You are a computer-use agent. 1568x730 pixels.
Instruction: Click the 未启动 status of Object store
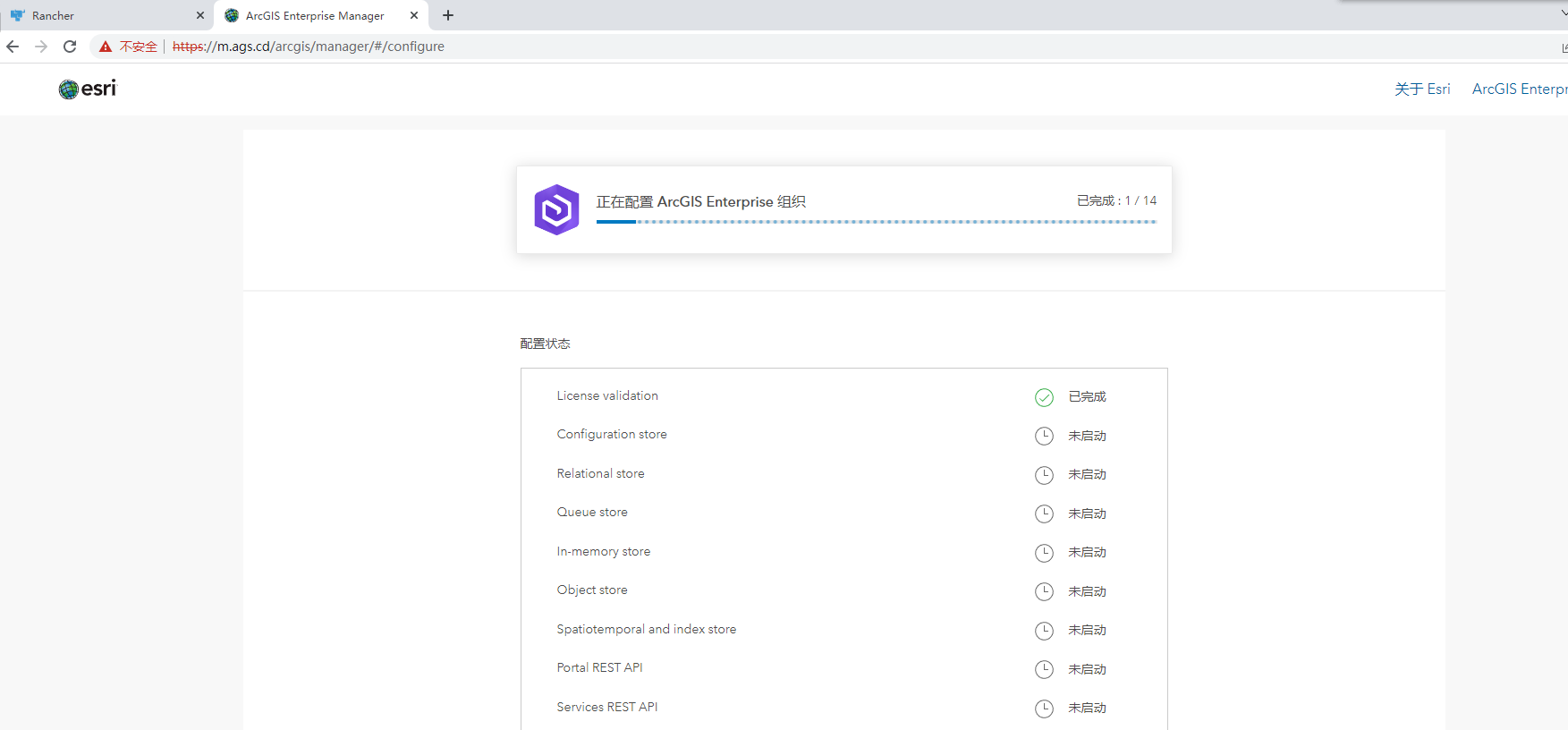[1088, 591]
